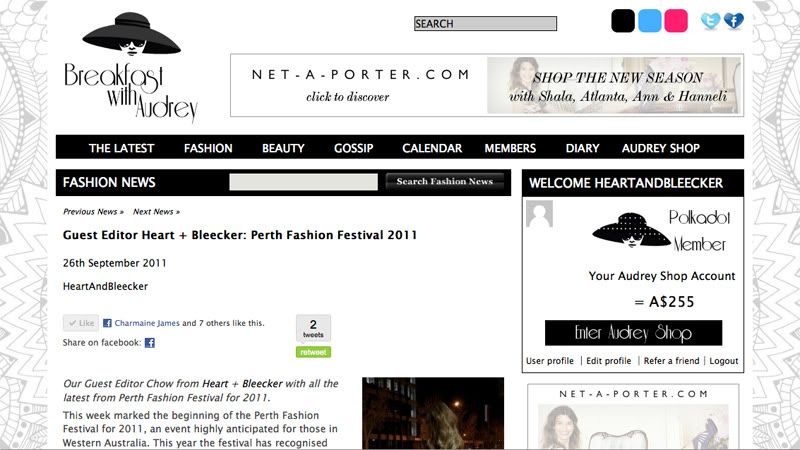Select the pink color swatch
This screenshot has height=450, width=800.
(x=676, y=21)
